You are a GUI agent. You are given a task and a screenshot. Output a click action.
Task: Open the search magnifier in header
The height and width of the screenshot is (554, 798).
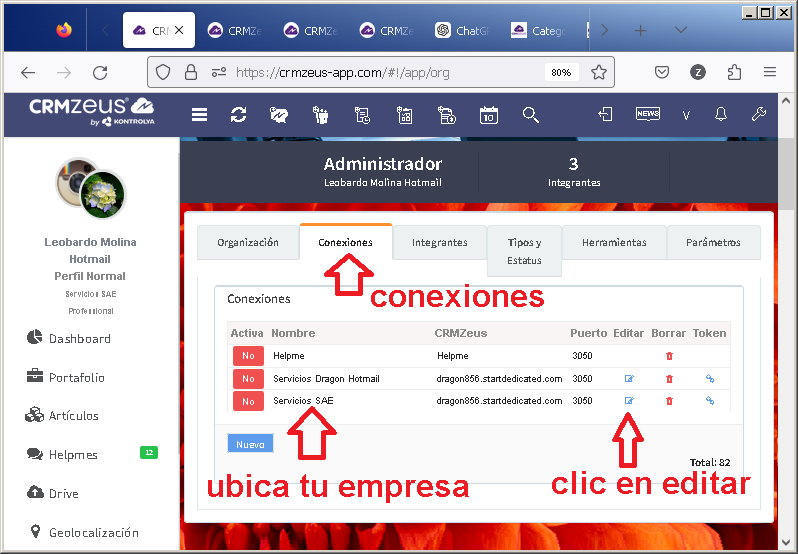tap(531, 115)
